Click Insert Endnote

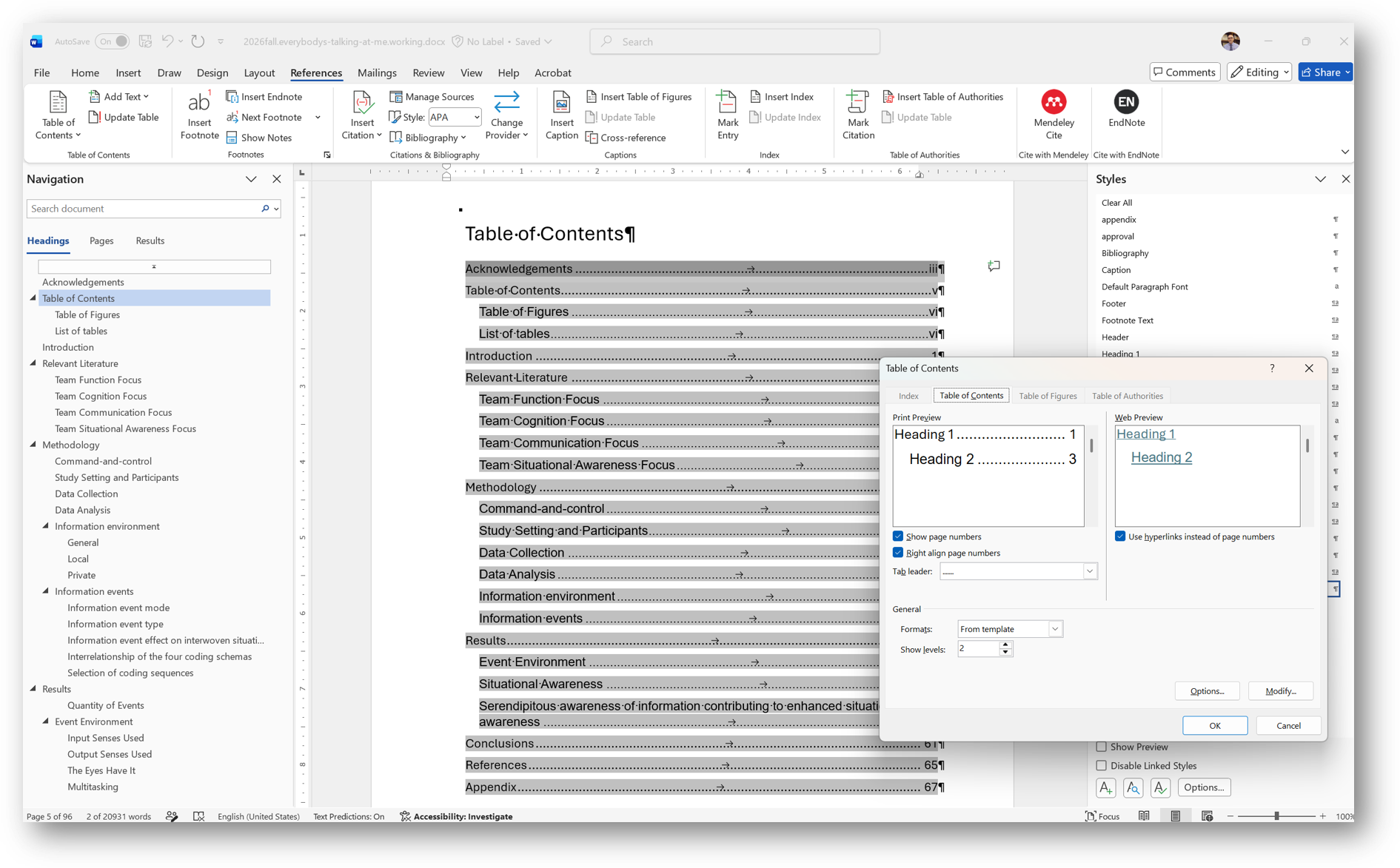click(264, 96)
